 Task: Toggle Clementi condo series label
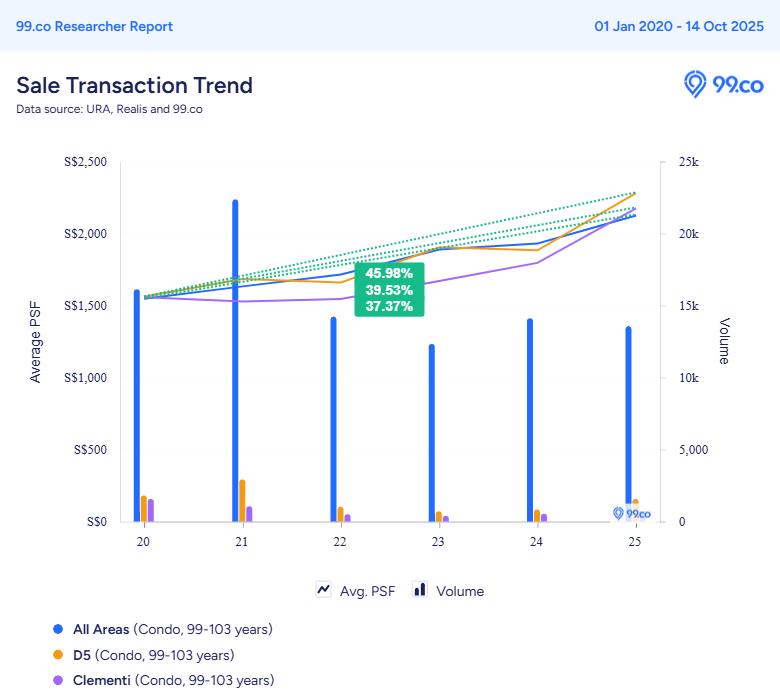[x=174, y=680]
